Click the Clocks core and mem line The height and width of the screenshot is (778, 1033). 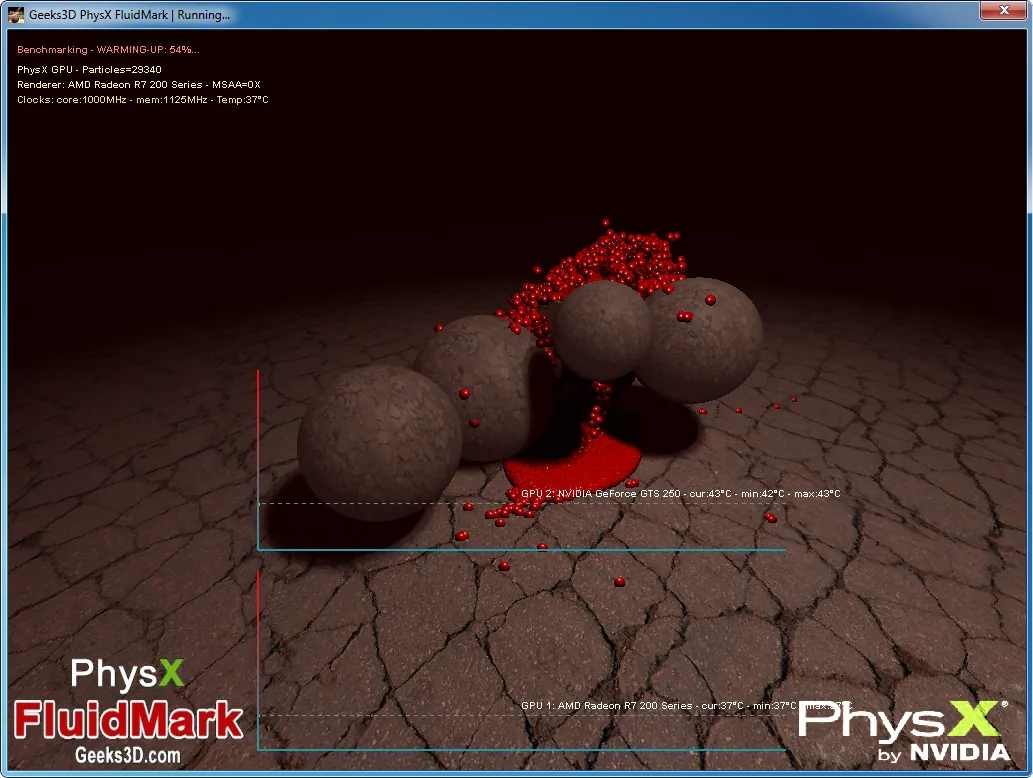pyautogui.click(x=142, y=100)
